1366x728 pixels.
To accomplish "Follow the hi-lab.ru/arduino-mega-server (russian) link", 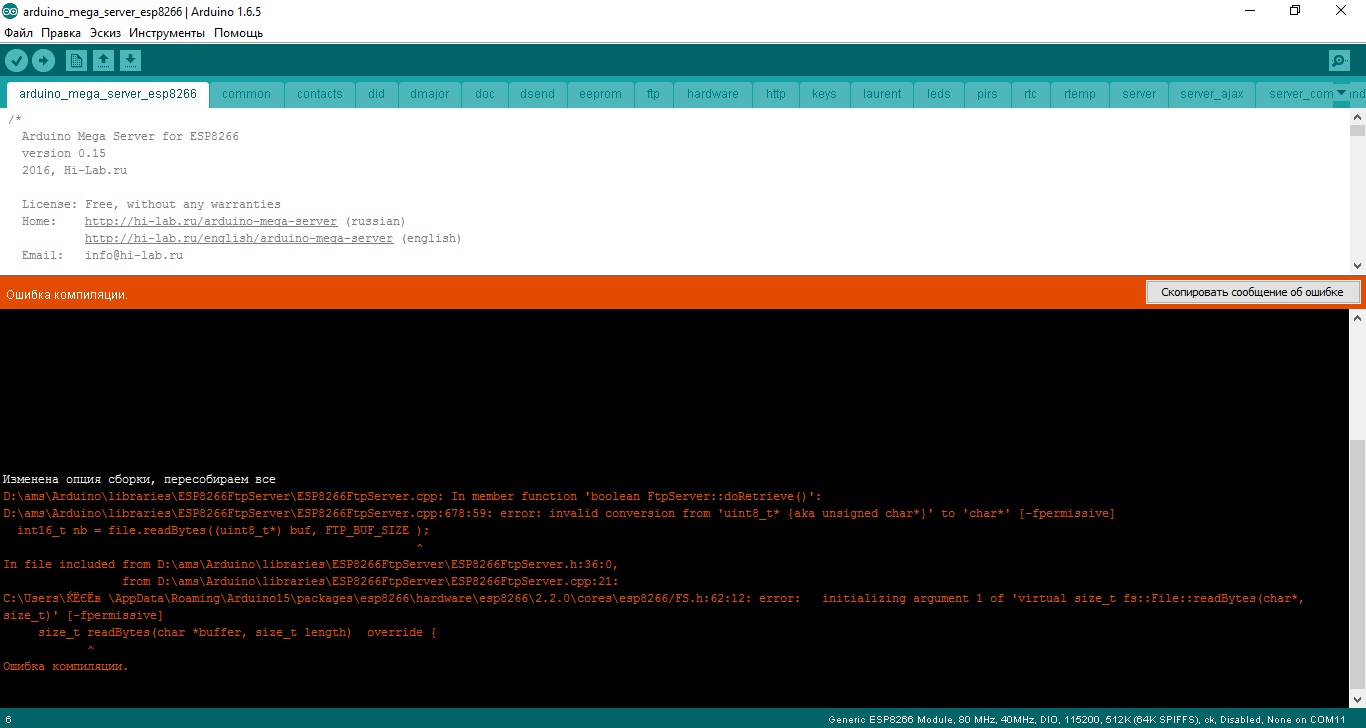I will (x=211, y=221).
